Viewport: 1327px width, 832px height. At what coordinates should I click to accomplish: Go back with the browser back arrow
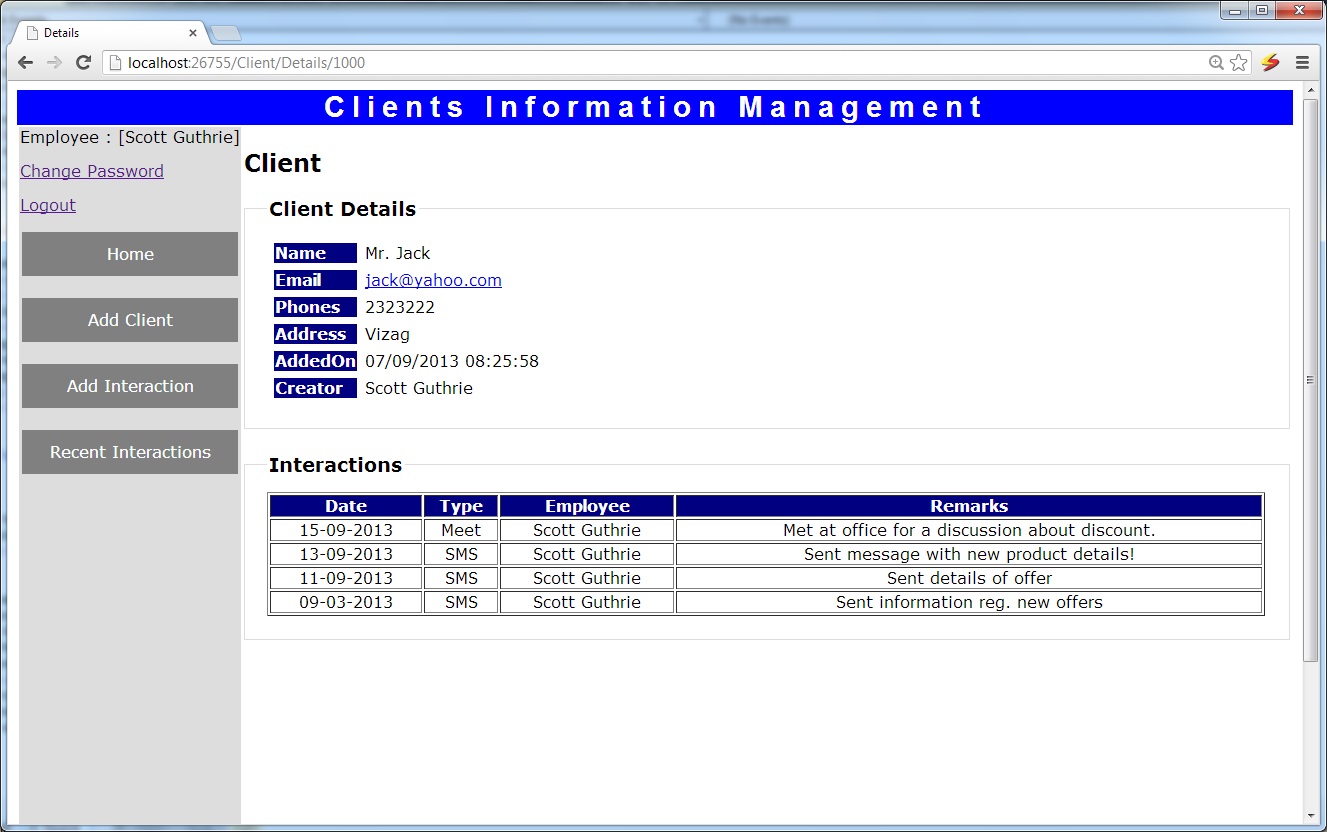point(26,62)
